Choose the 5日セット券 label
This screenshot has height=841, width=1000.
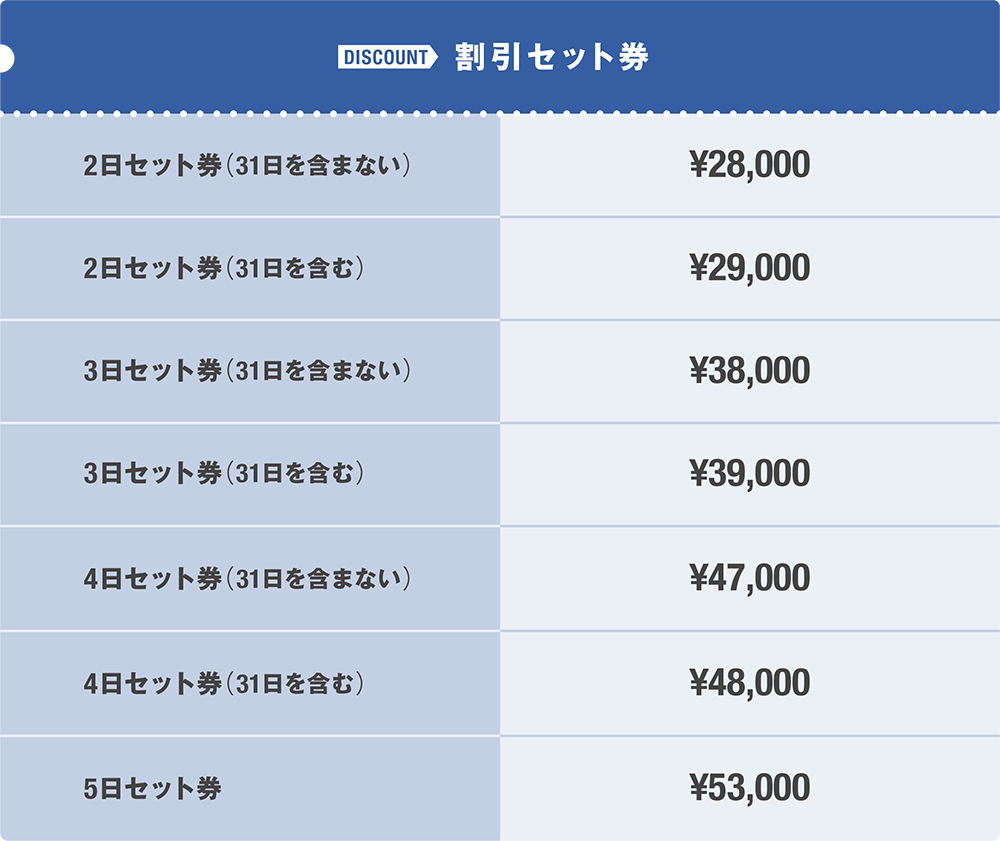point(153,788)
